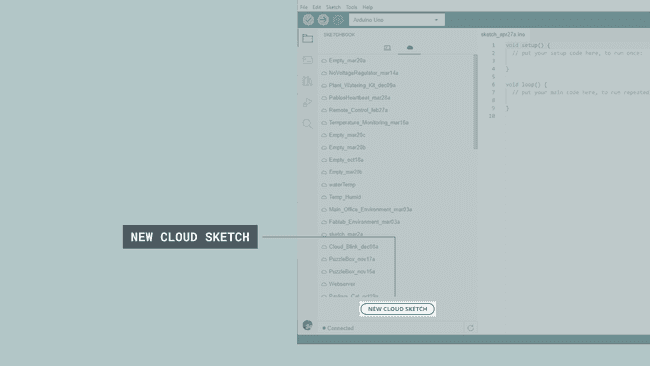
Task: Select the sketch_apr27a.ino editor tab
Action: 503,34
